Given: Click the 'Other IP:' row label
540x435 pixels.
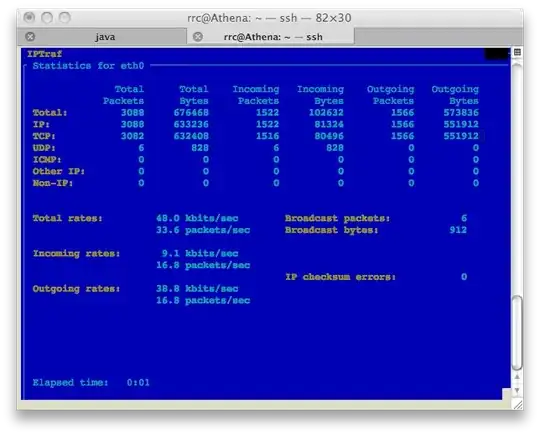Looking at the screenshot, I should pyautogui.click(x=59, y=171).
